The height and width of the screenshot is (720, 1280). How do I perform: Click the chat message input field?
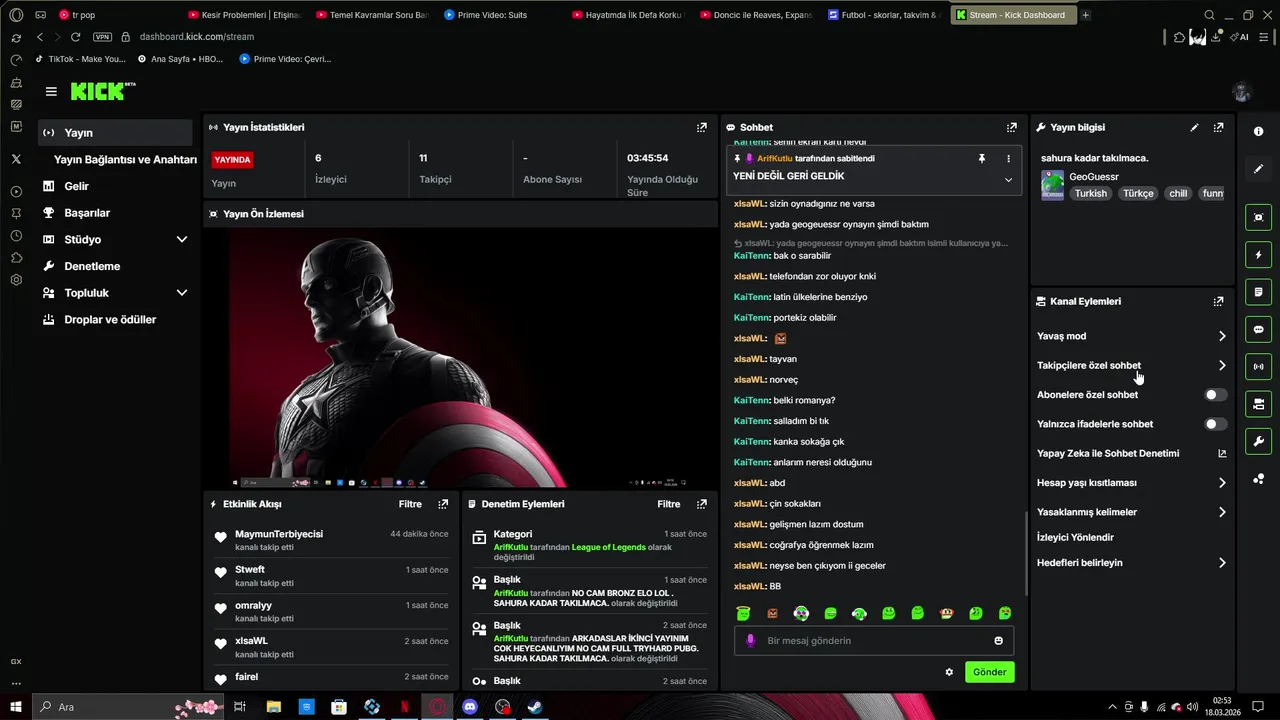click(874, 641)
